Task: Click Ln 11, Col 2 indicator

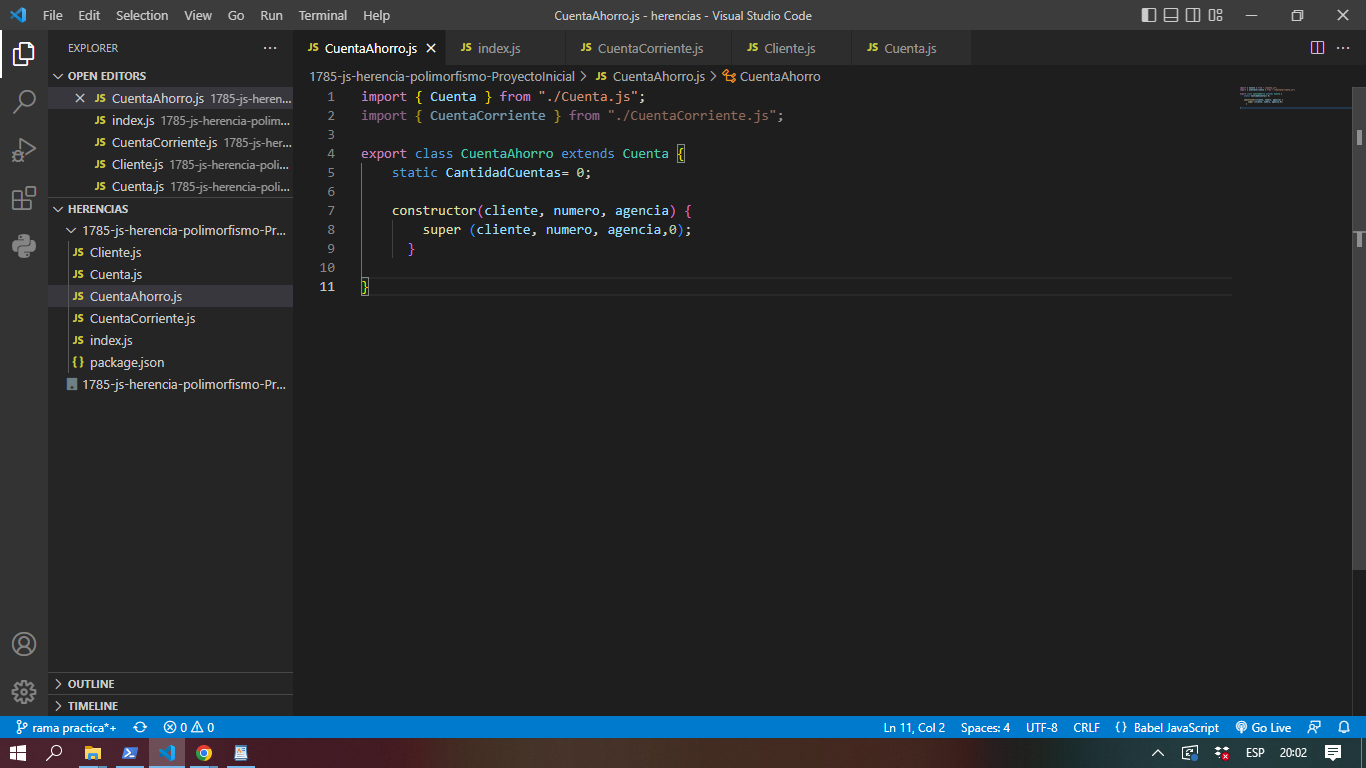Action: (x=914, y=728)
